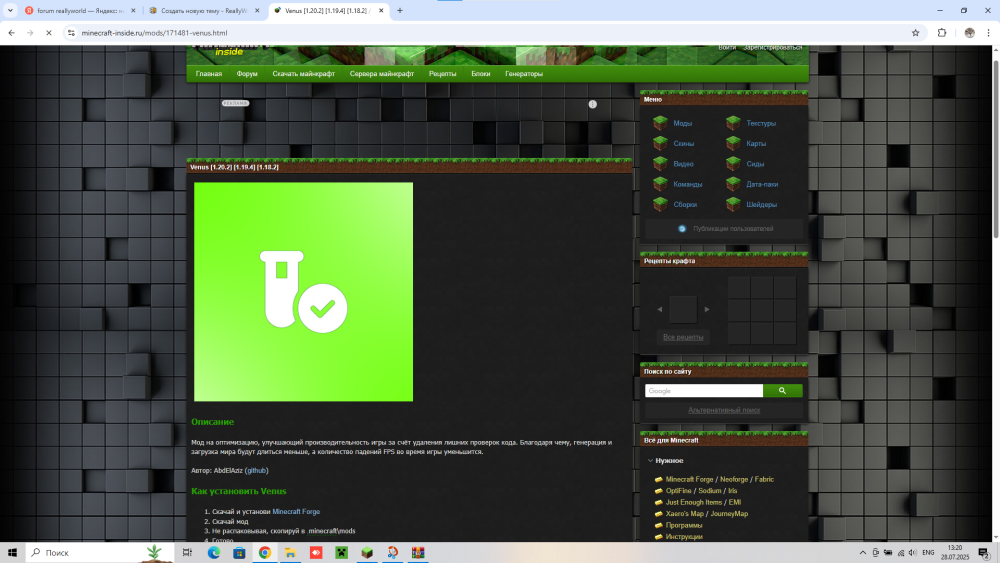Switch to the forum reallyworld Yandex tab

[80, 10]
